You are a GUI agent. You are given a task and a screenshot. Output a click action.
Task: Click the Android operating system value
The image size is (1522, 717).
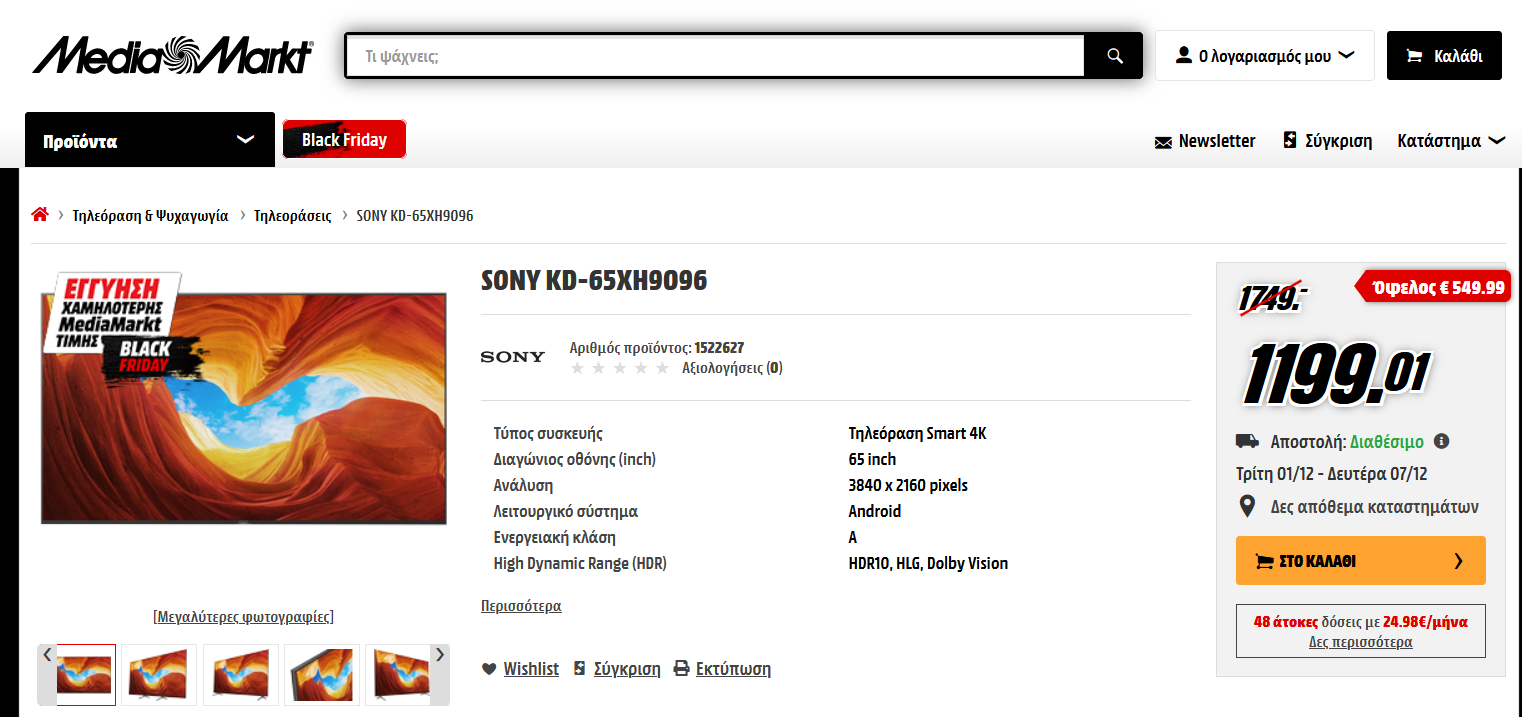[875, 512]
